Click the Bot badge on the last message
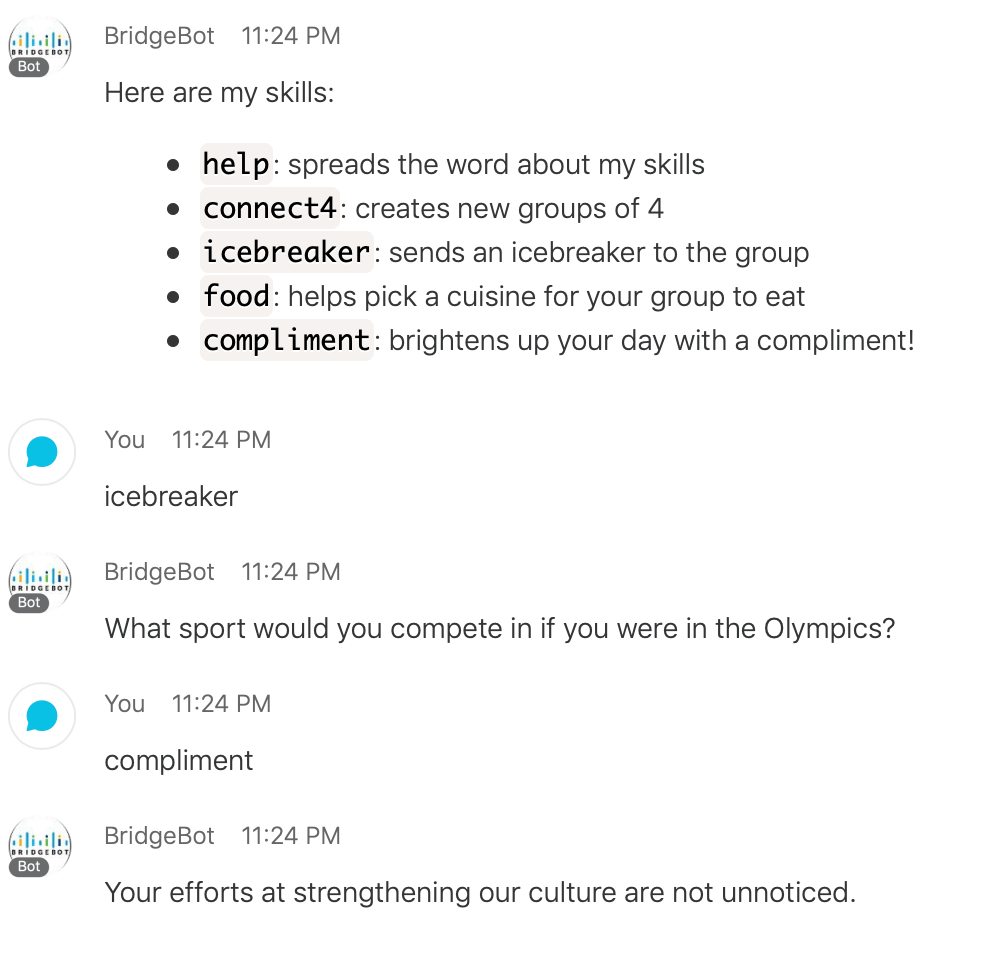This screenshot has height=954, width=994. click(x=29, y=867)
